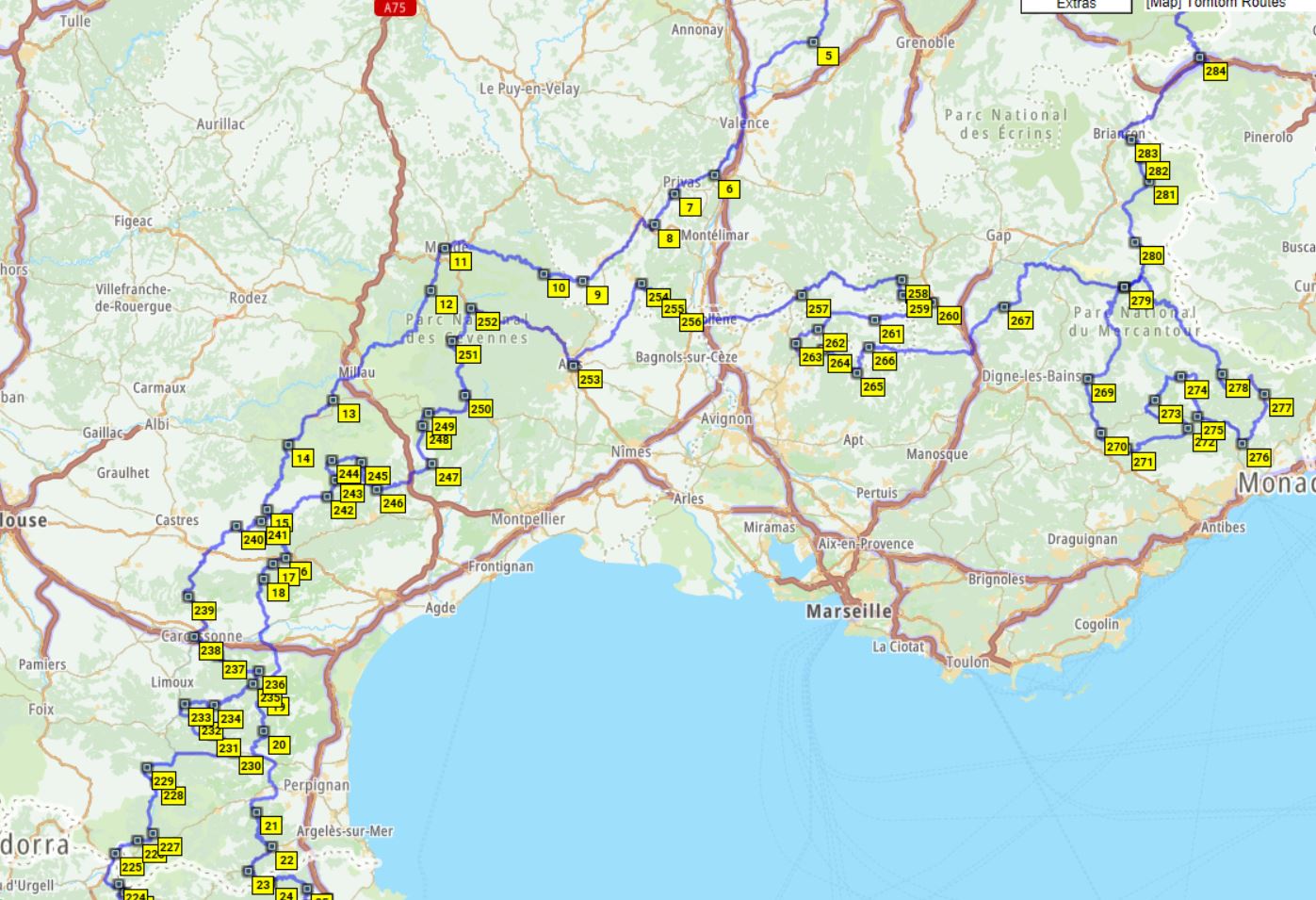Select waypoint 253 near Alès

point(590,379)
